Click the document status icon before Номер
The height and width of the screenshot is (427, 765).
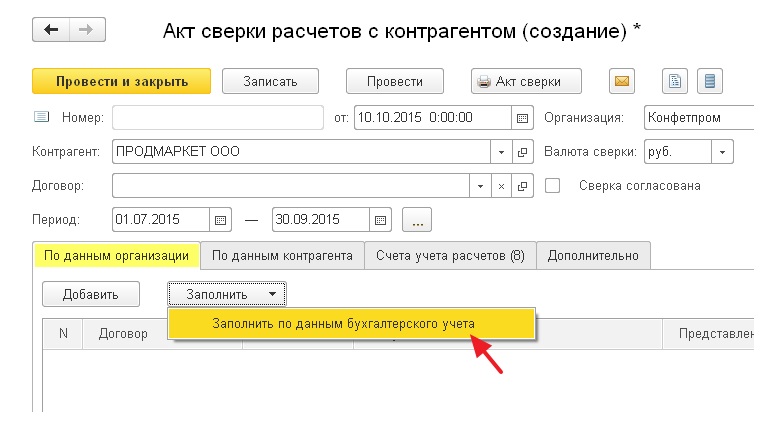(x=41, y=117)
